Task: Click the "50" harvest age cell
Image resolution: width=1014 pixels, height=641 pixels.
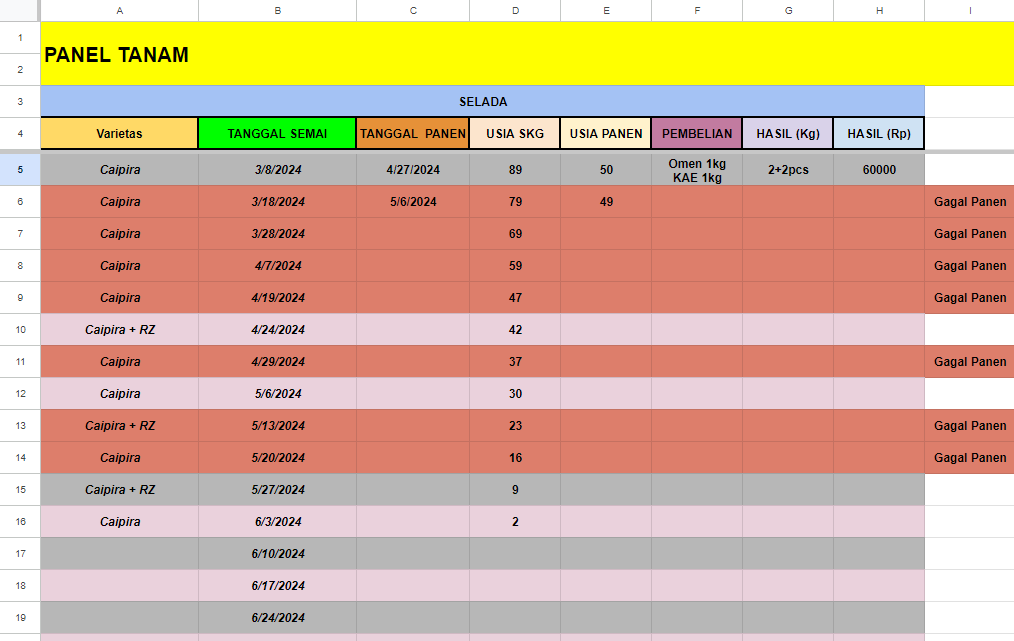Action: point(606,170)
